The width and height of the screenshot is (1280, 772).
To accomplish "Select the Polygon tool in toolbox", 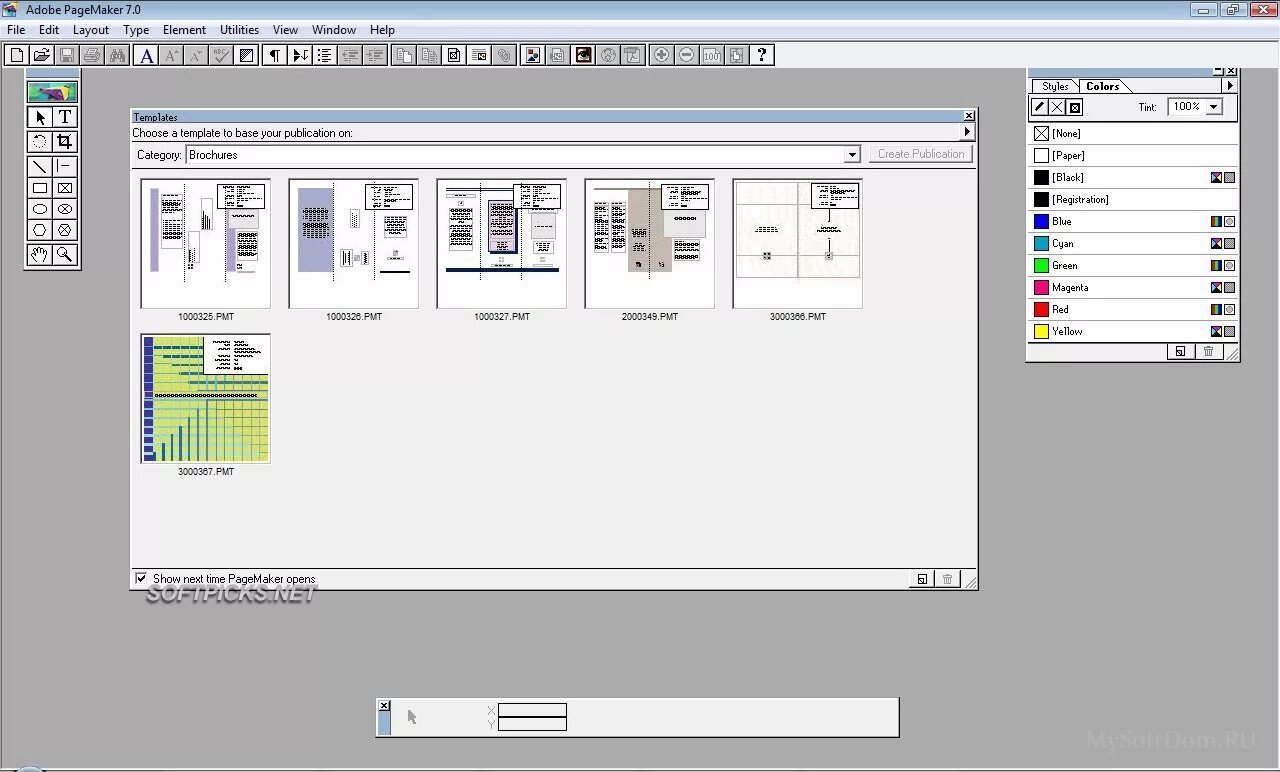I will click(x=40, y=231).
